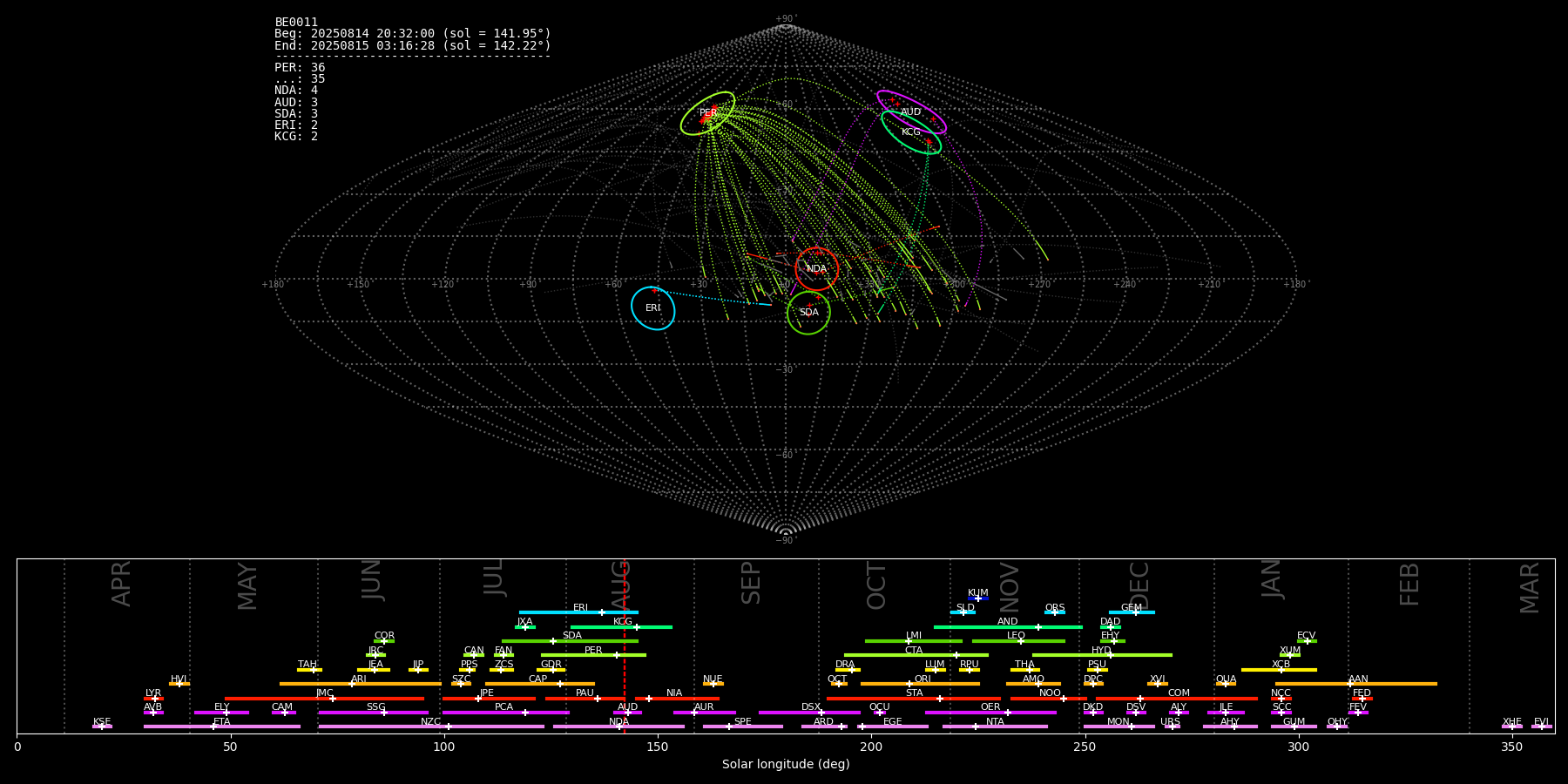
Task: Select the LEO shower bar
Action: pos(1018,641)
